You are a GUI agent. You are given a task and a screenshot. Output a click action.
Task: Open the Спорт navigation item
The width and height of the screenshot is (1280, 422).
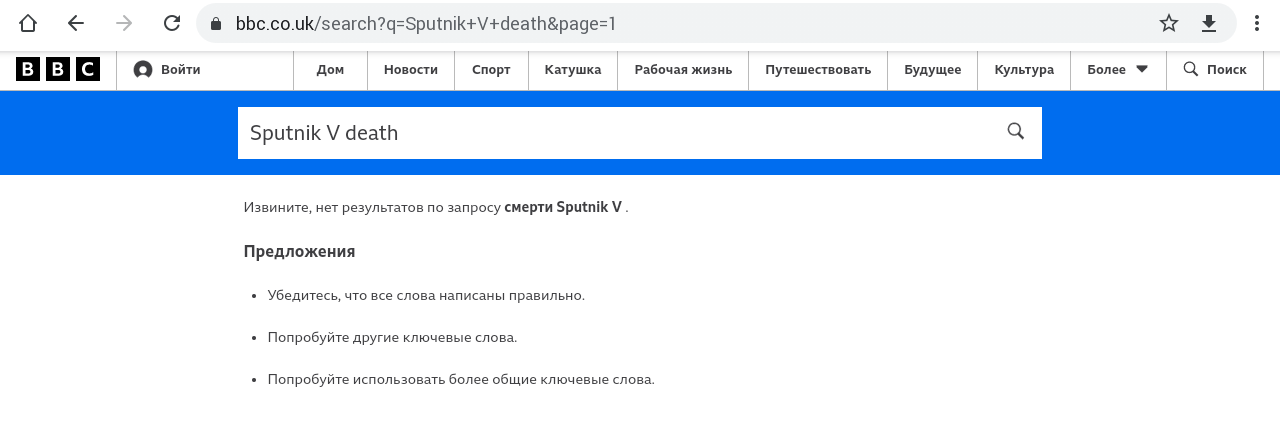tap(491, 70)
